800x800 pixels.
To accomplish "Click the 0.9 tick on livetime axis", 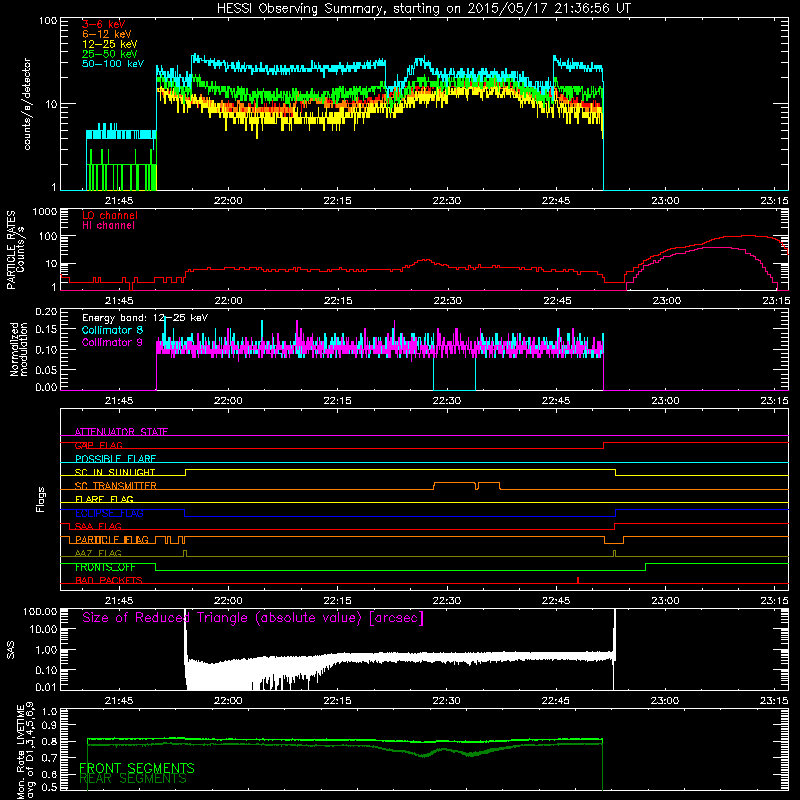I will click(49, 725).
